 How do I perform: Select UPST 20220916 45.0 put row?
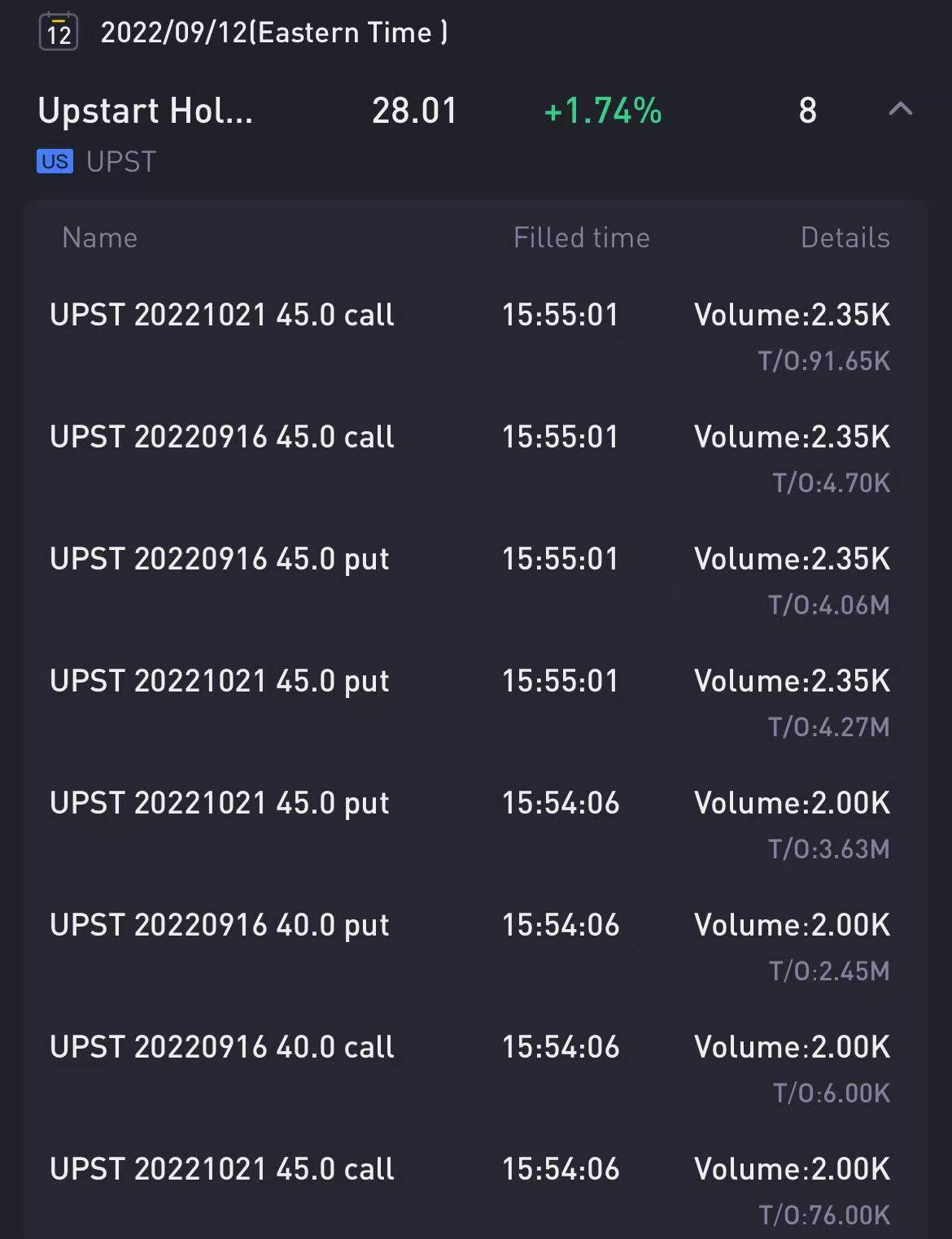(x=220, y=560)
